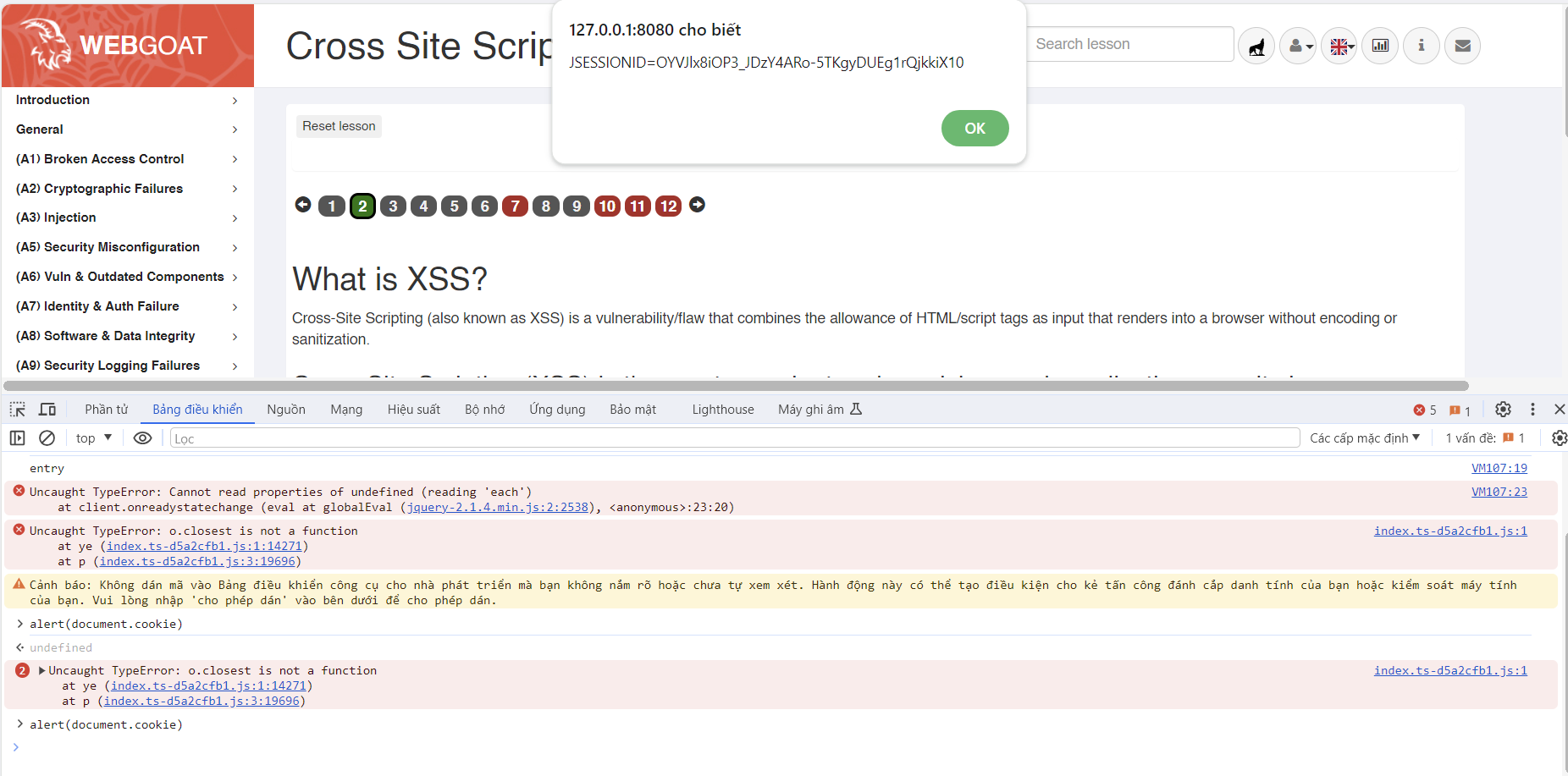The height and width of the screenshot is (776, 1568).
Task: Switch to Bảo mật tab
Action: coord(632,410)
